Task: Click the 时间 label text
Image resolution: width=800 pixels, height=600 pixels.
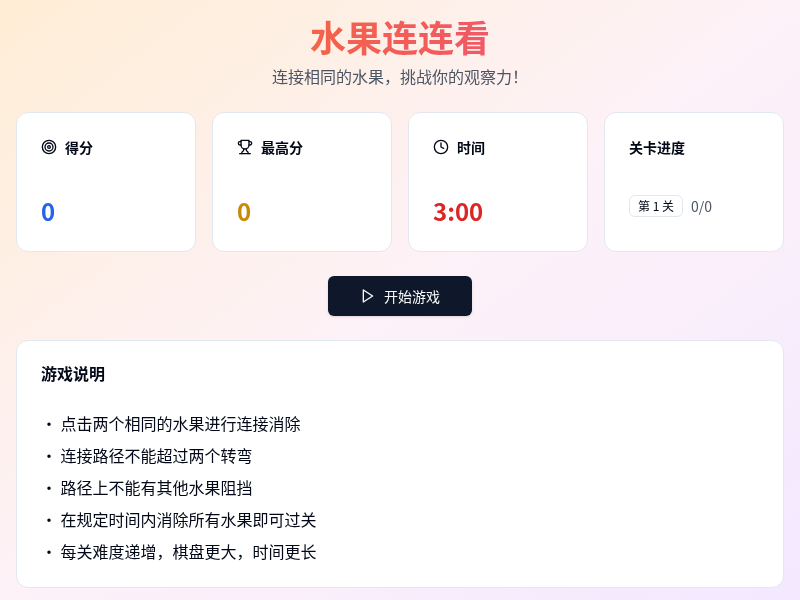Action: (471, 148)
